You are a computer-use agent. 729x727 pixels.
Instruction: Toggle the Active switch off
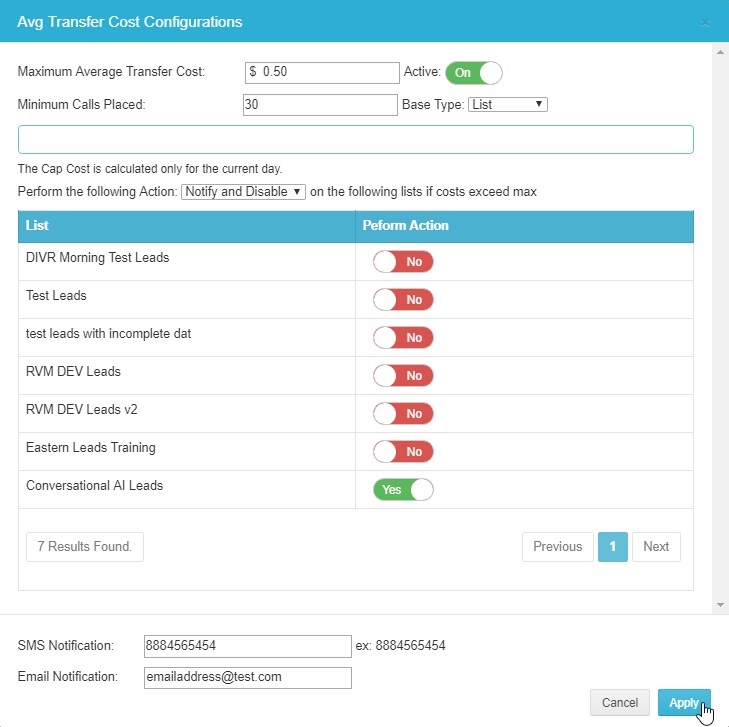[x=474, y=73]
